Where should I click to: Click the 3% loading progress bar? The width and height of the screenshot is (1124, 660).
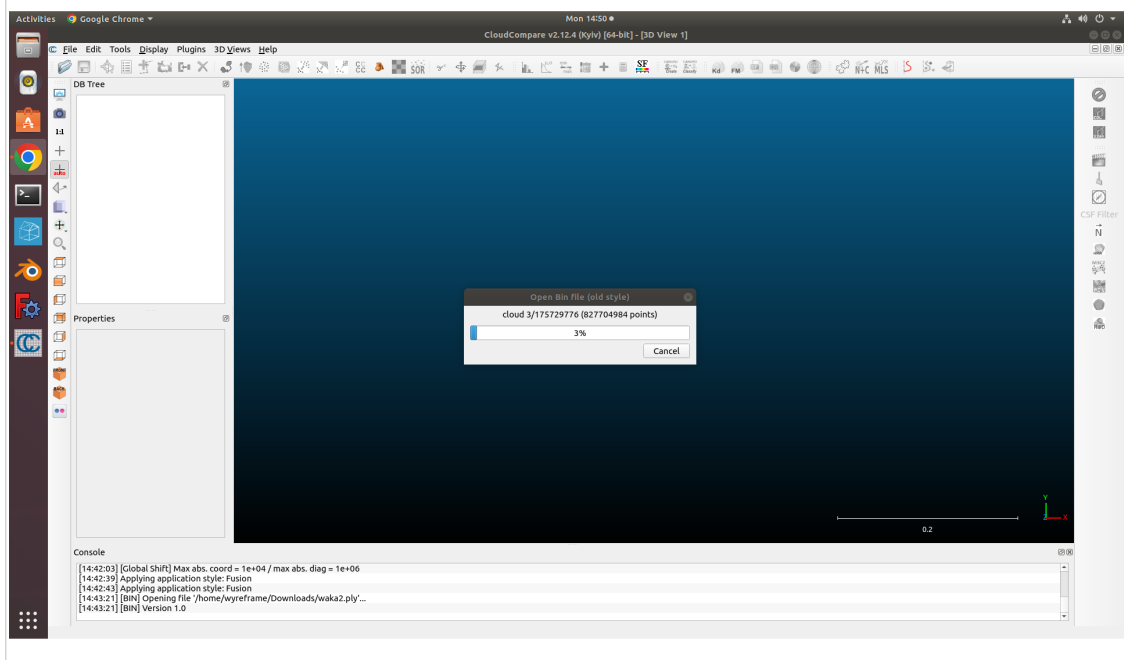(580, 332)
